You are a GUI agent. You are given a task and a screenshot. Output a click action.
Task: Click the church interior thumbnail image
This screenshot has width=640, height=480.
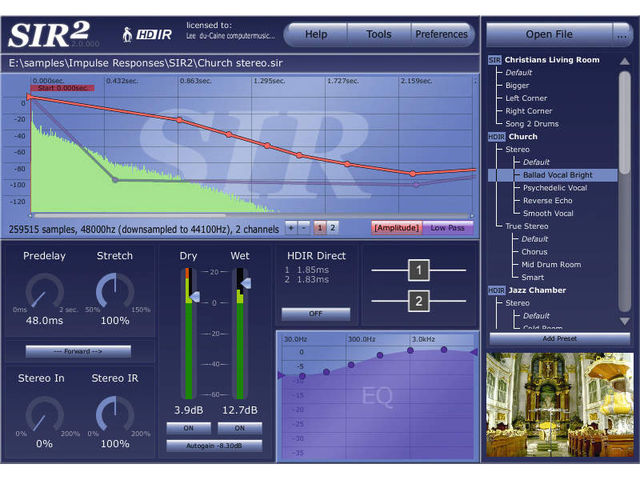[560, 405]
